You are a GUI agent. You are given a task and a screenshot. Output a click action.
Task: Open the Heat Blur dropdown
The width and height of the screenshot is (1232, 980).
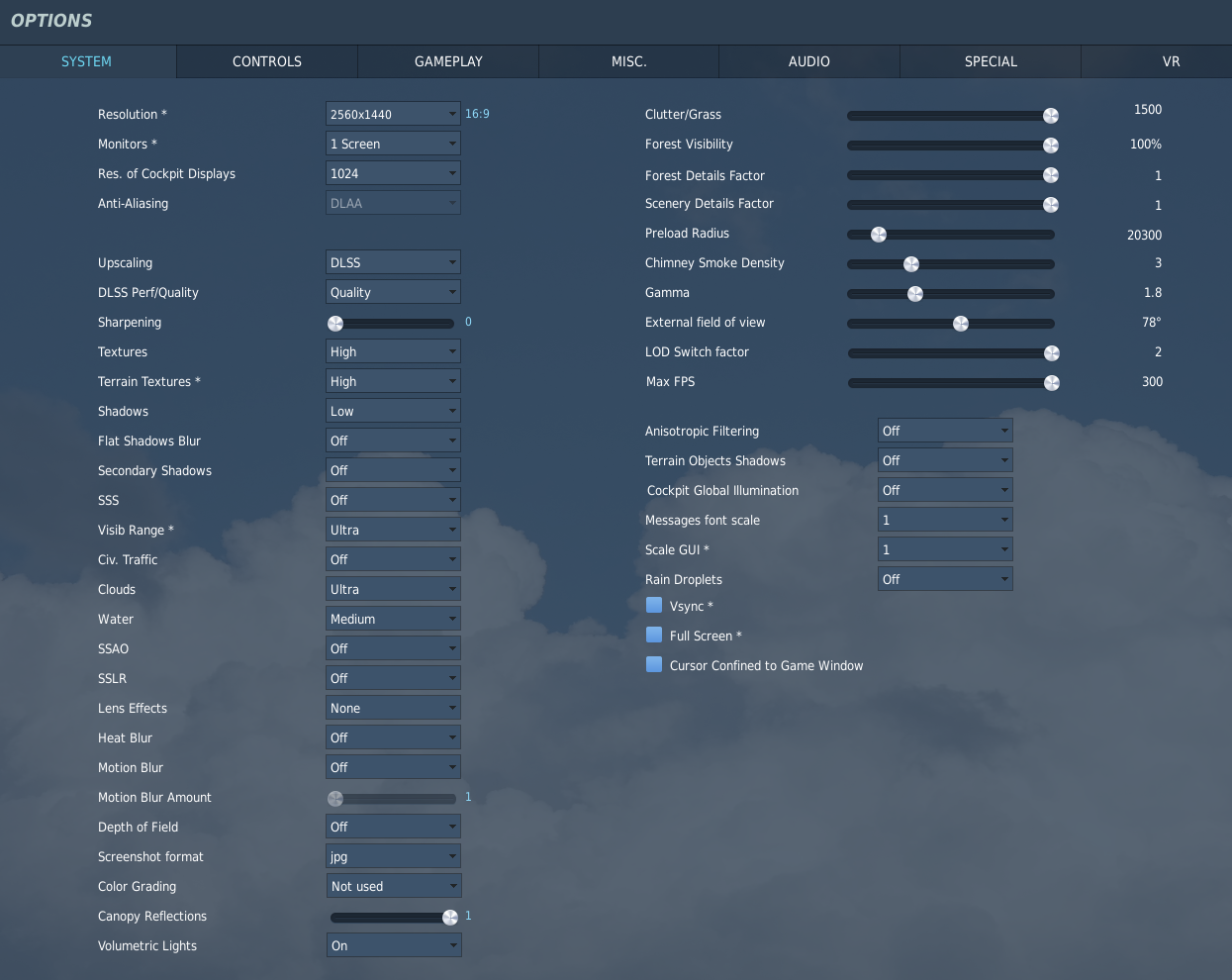[x=394, y=737]
